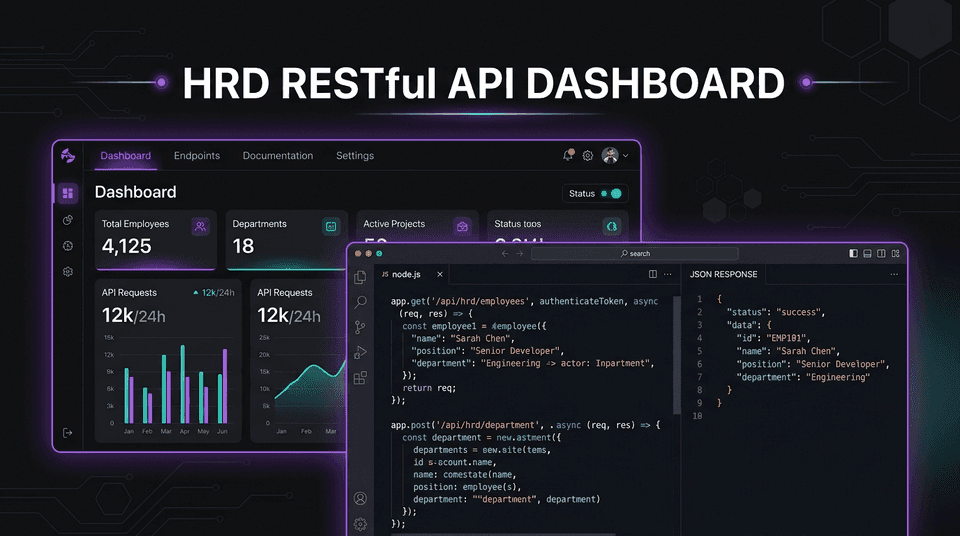
Task: Click the green maximize traffic light
Action: 379,254
